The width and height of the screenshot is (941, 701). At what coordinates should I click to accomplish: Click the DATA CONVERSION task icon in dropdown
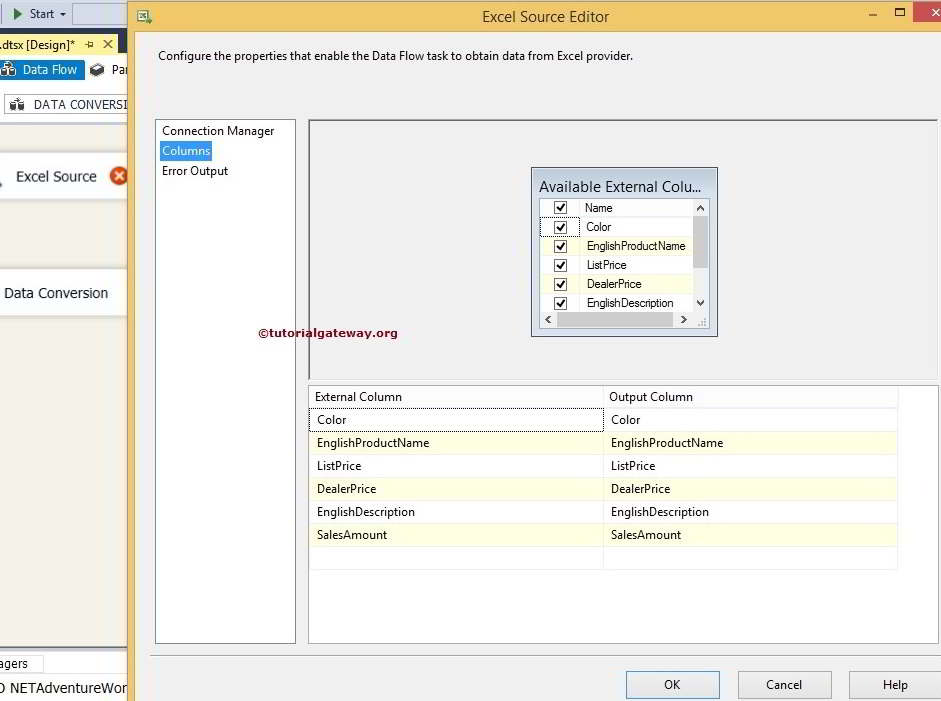(x=17, y=104)
